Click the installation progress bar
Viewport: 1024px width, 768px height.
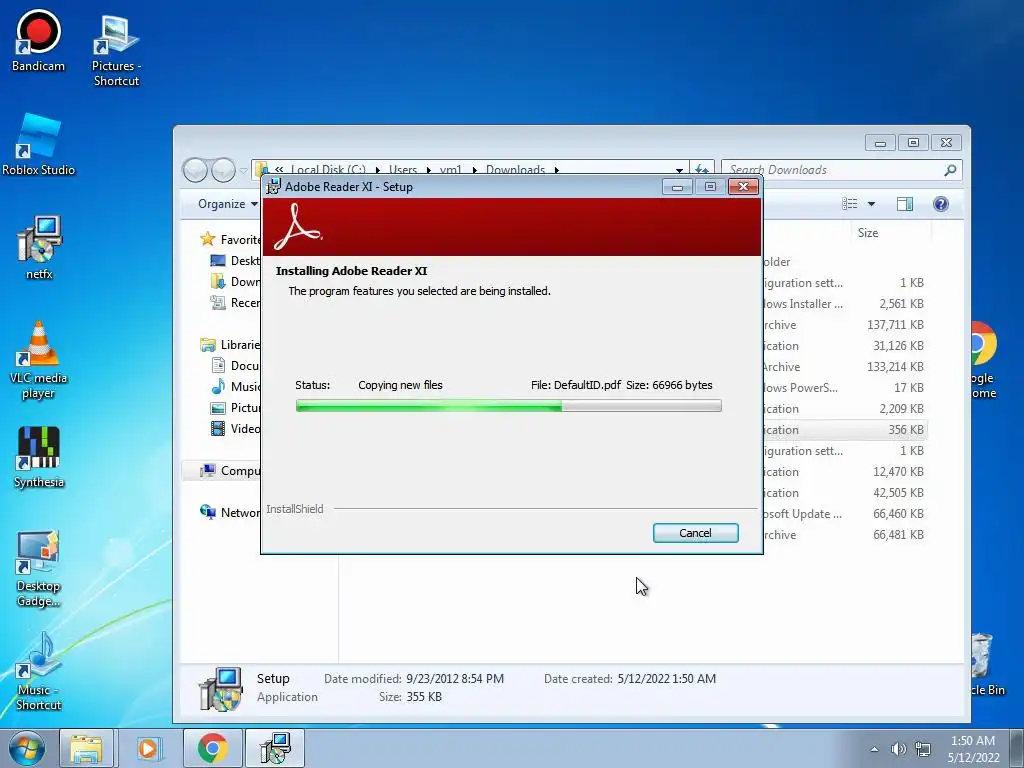tap(508, 406)
